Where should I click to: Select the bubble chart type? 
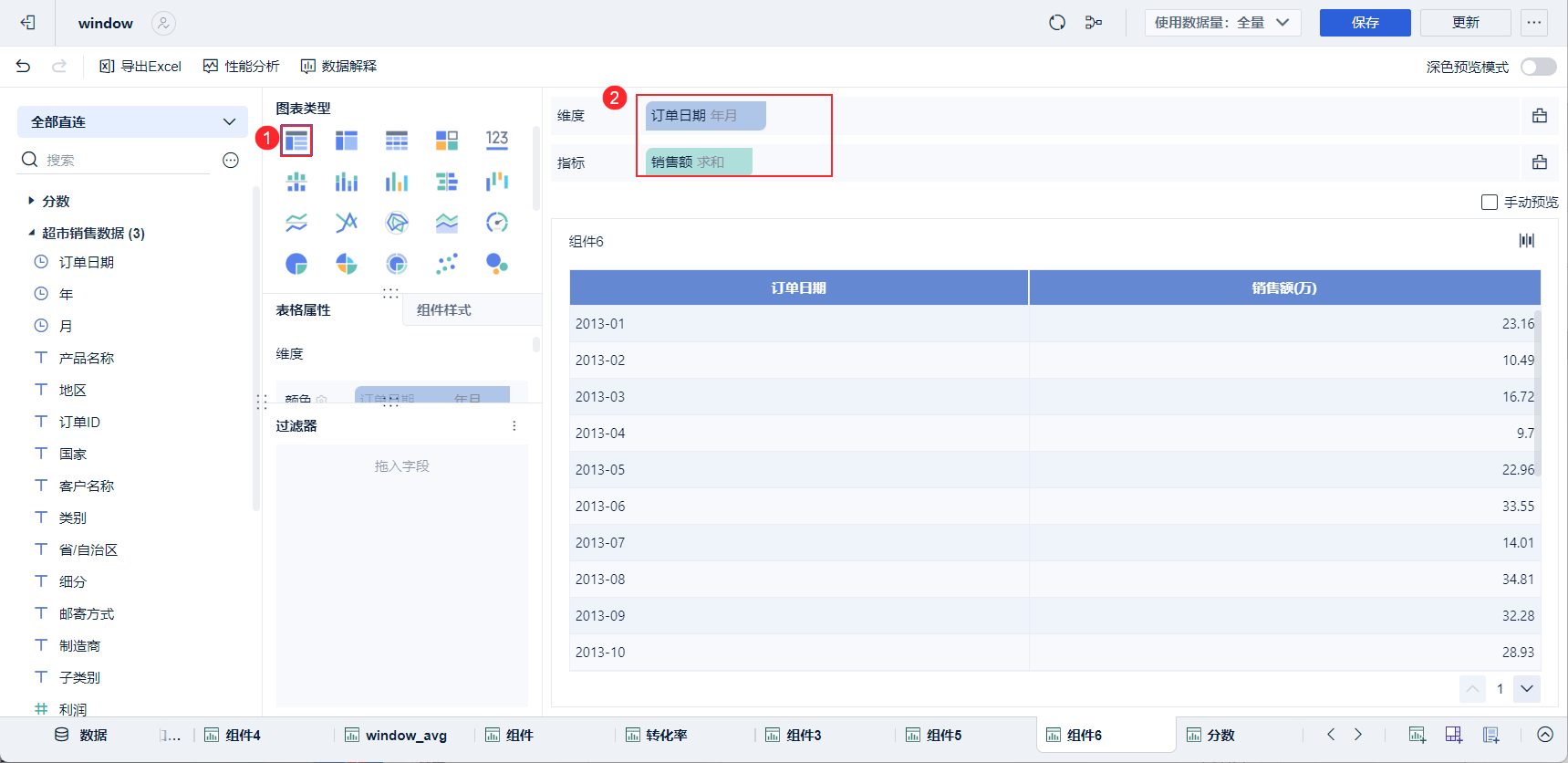coord(497,264)
